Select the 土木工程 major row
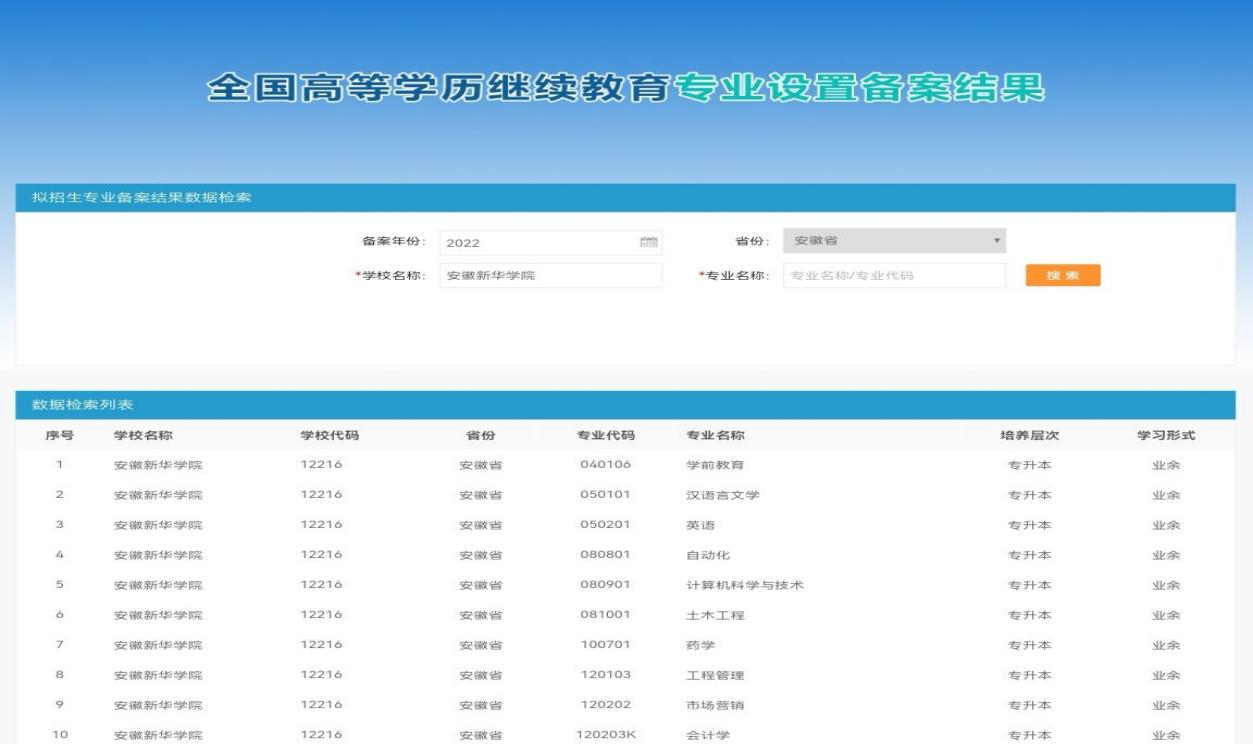The image size is (1253, 744). point(715,615)
